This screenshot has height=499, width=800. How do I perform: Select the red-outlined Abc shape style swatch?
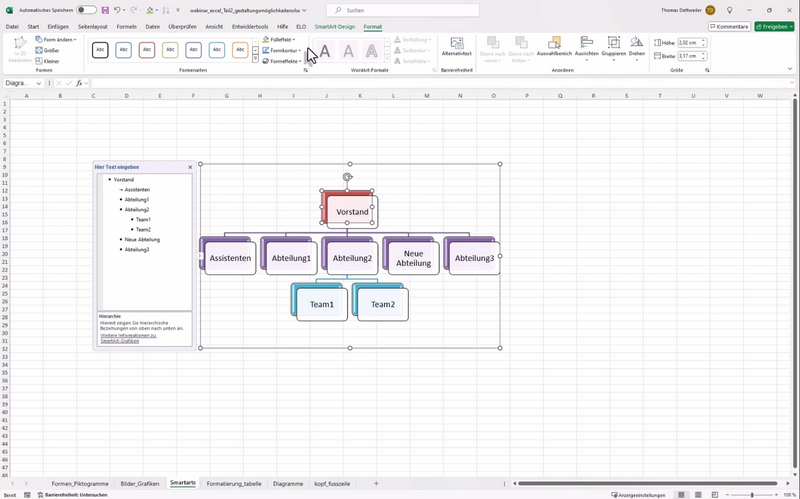[x=147, y=50]
